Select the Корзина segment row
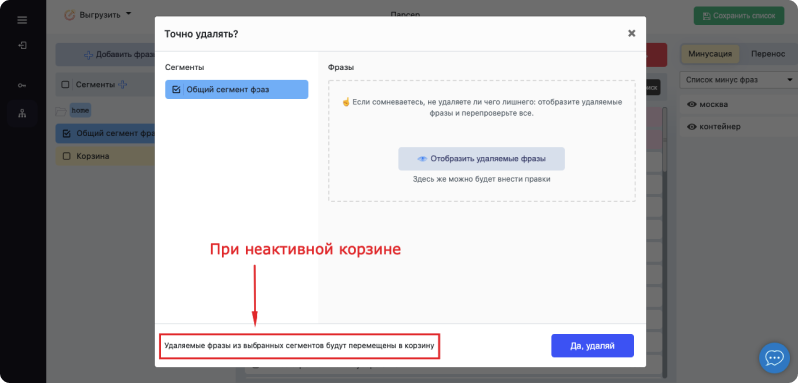798x383 pixels. tap(105, 156)
